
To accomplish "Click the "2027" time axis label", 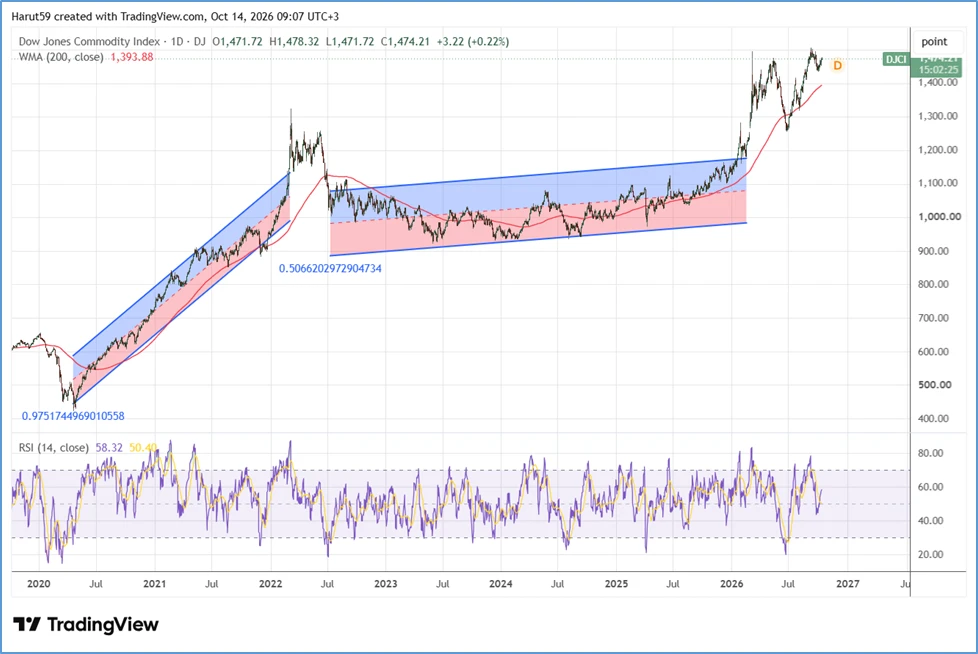I will click(848, 584).
